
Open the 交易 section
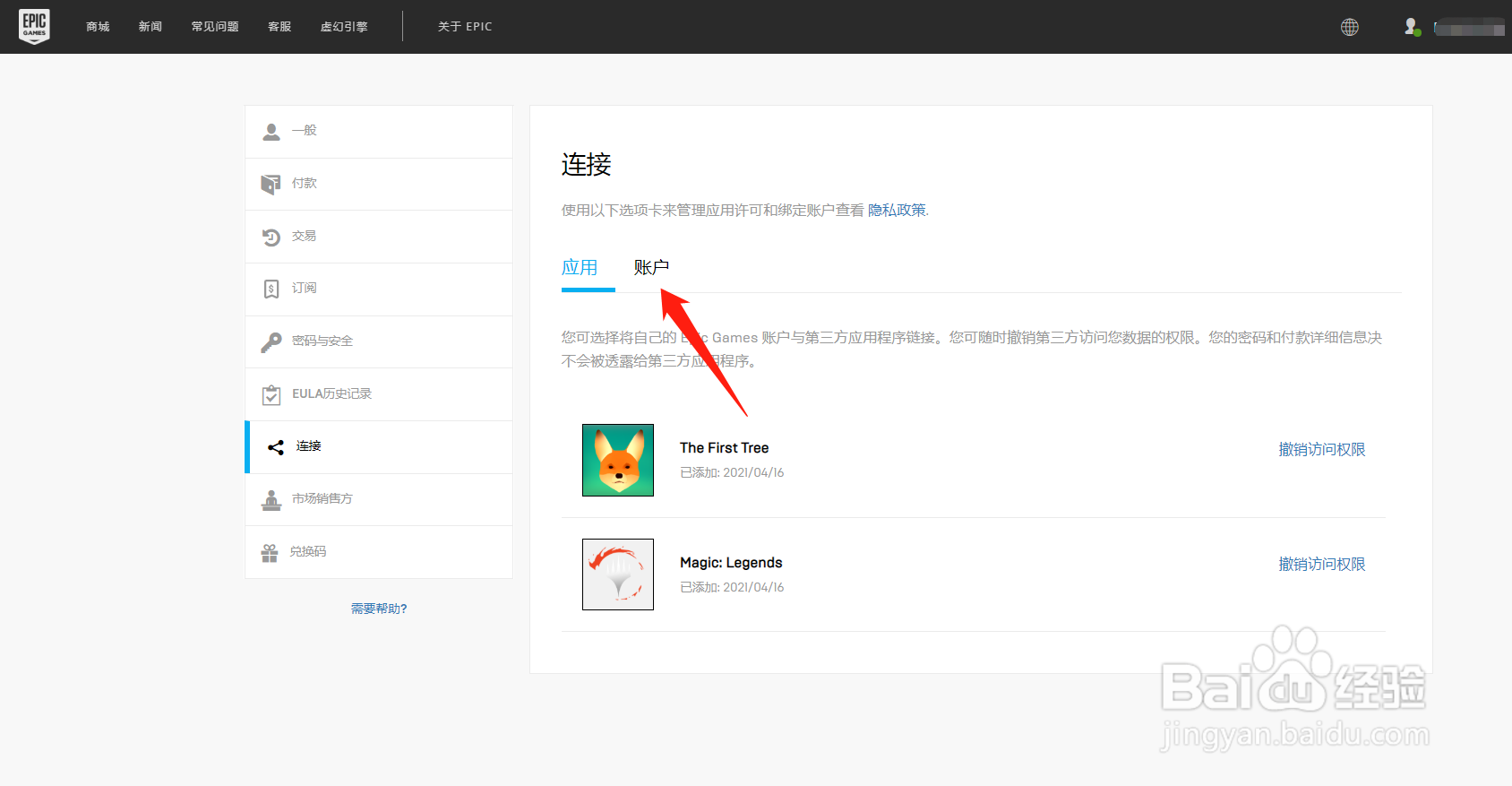coord(379,237)
